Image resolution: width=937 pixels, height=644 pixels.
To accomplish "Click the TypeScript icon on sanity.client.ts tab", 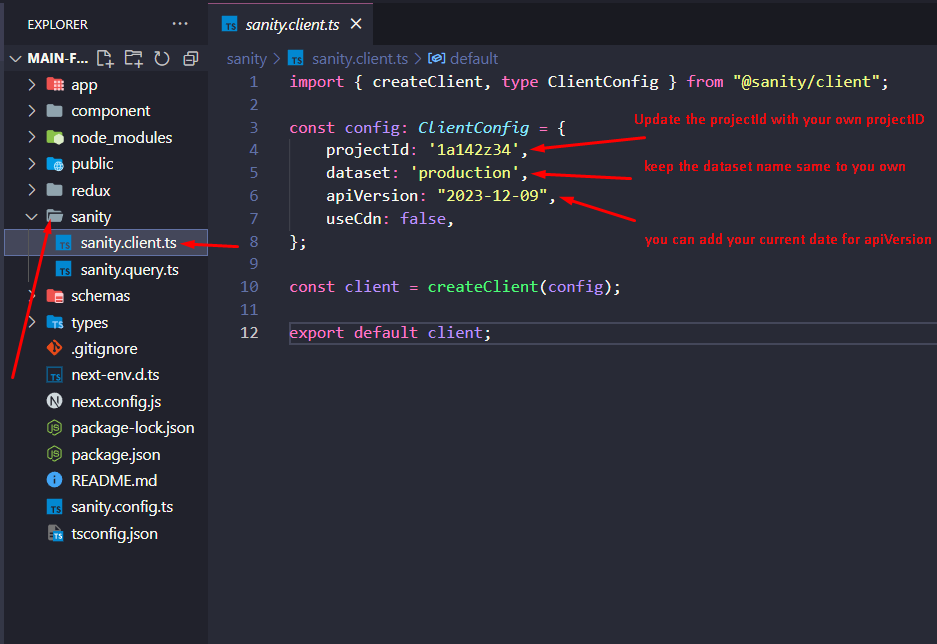I will [230, 24].
